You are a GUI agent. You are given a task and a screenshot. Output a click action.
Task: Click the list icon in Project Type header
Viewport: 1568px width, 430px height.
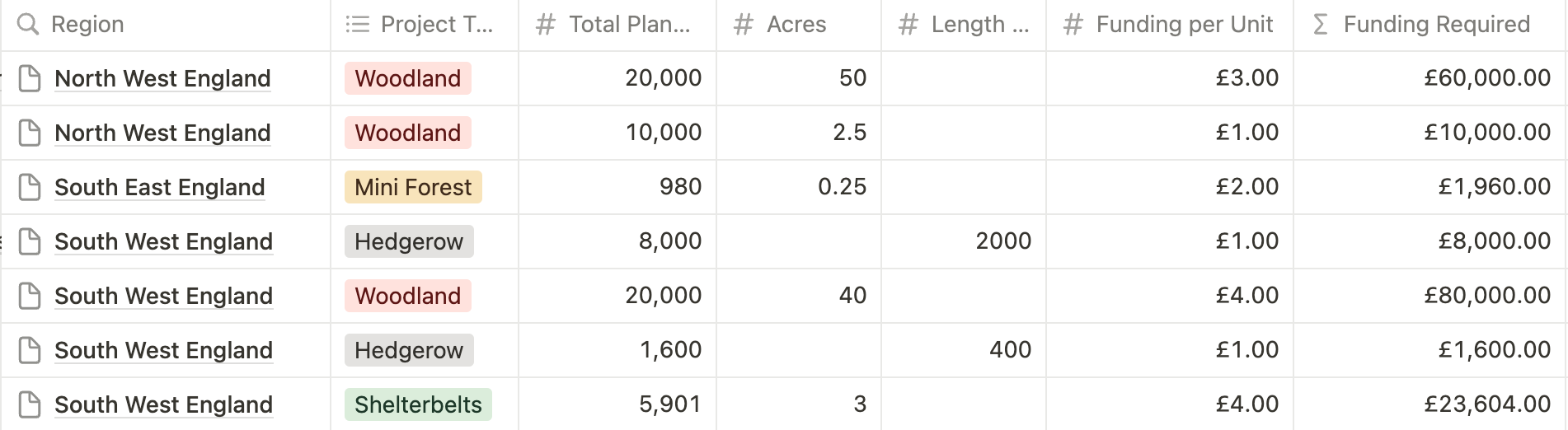(x=357, y=25)
